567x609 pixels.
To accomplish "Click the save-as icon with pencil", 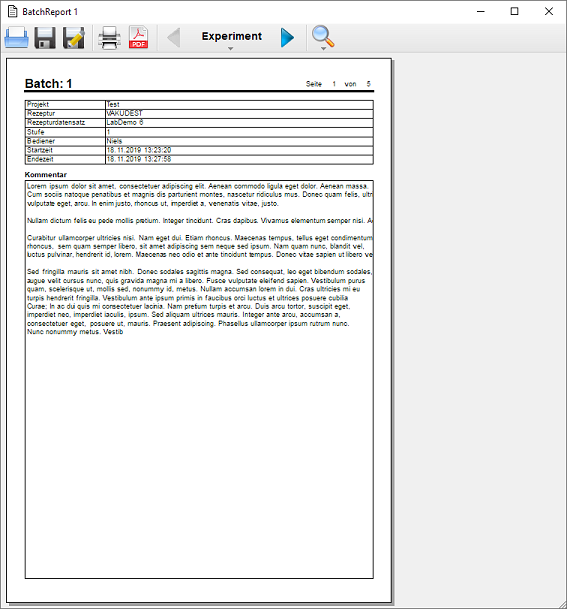I will [74, 38].
